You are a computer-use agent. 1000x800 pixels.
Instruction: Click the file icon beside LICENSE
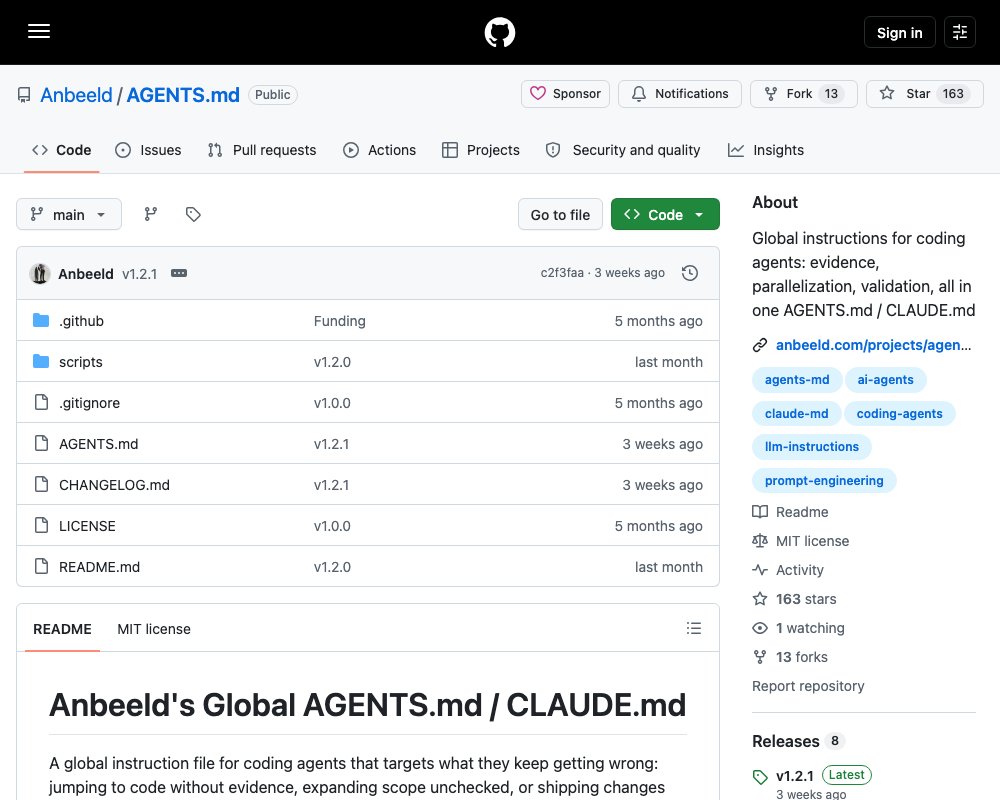(x=41, y=526)
